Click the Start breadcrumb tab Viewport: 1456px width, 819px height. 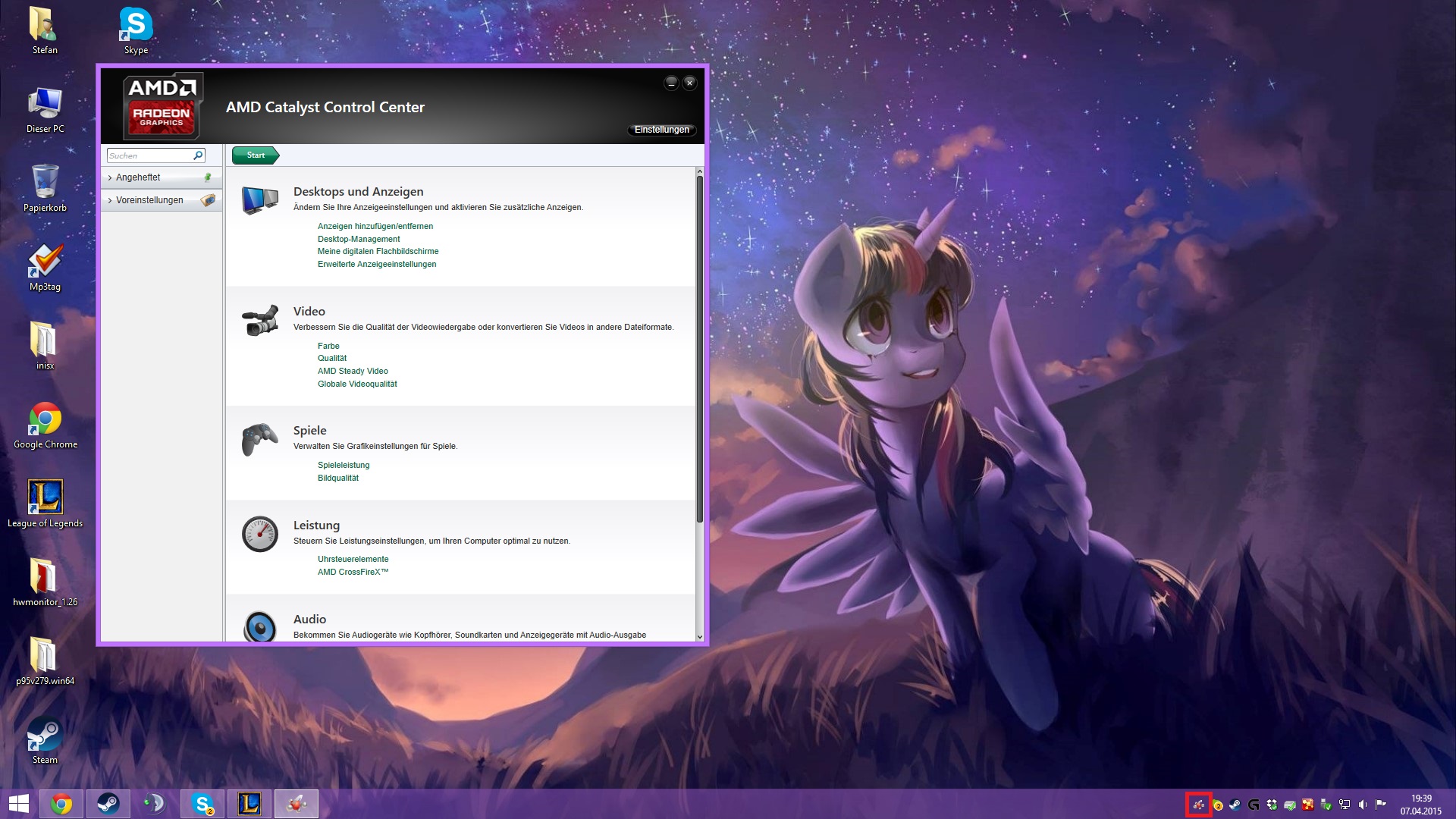(x=256, y=155)
